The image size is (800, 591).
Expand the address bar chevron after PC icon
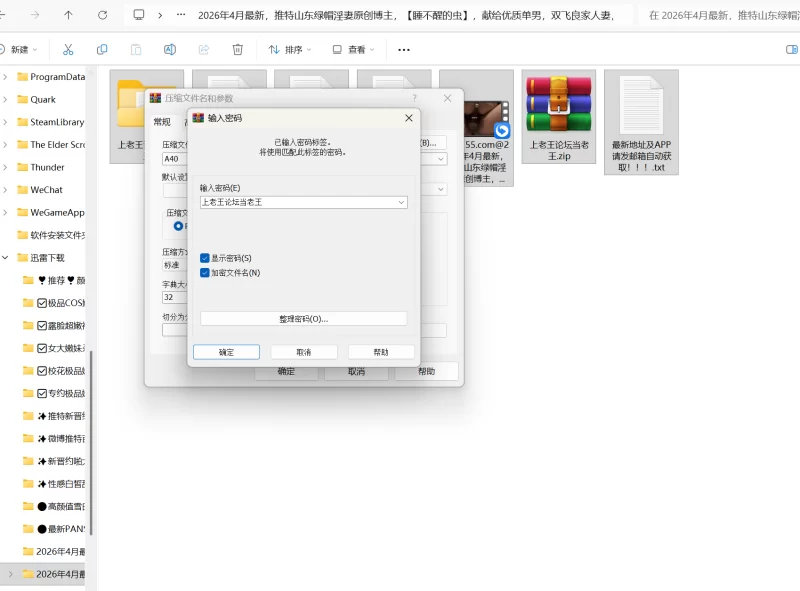pyautogui.click(x=160, y=15)
